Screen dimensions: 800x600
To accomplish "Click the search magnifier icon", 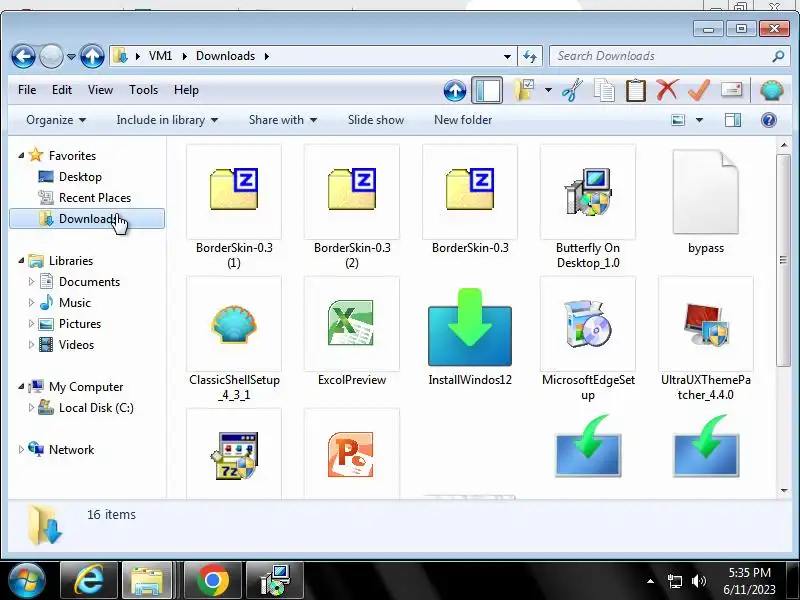I will coord(778,56).
